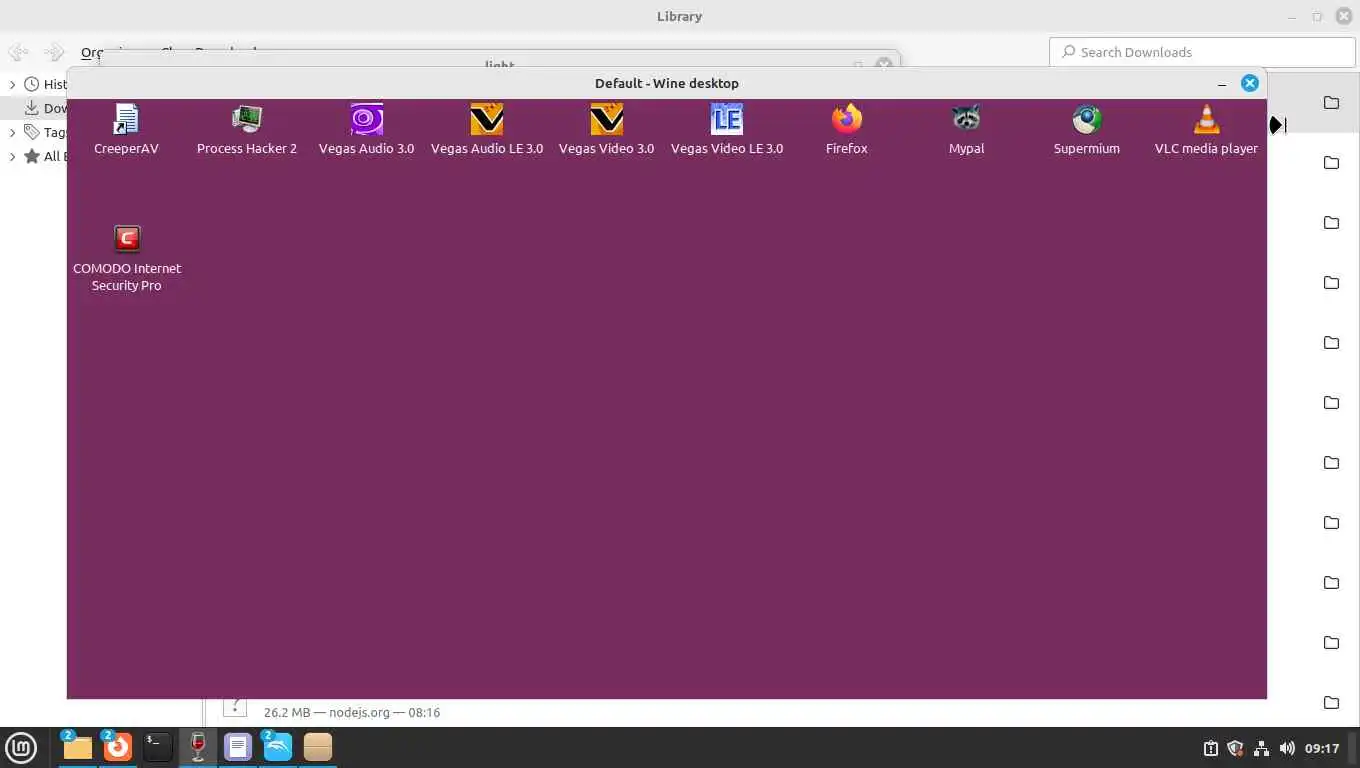
Task: Minimize the Wine desktop window
Action: coord(1222,84)
